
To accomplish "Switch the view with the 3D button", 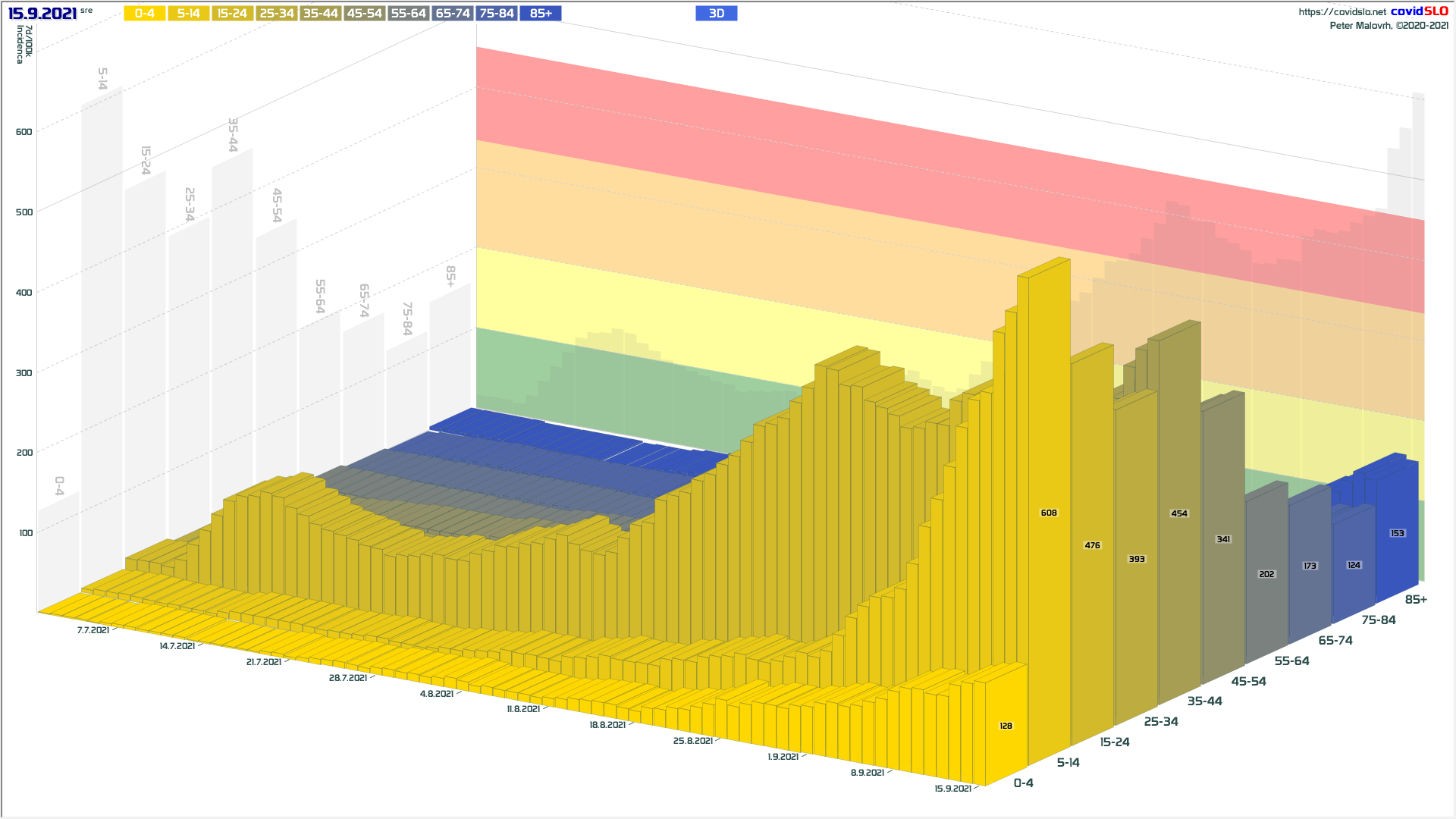I will (716, 14).
